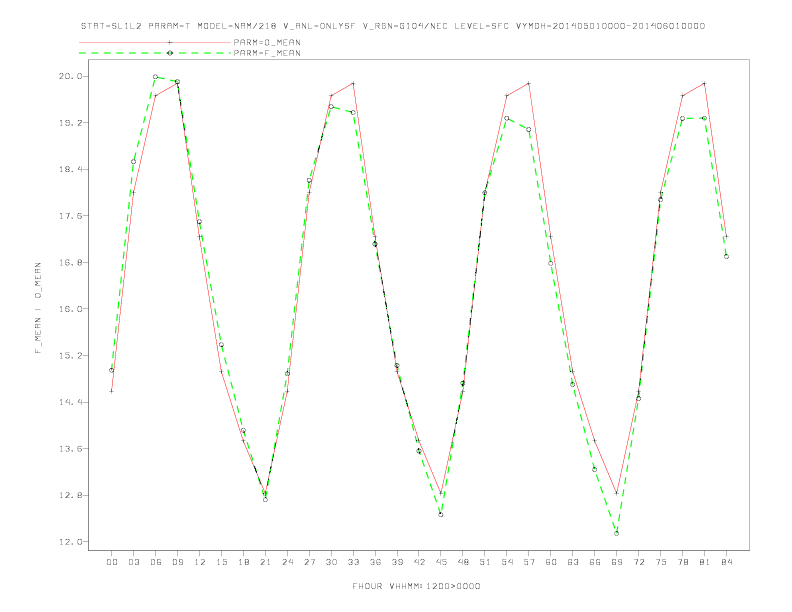Click the plus marker on the red legend line
The width and height of the screenshot is (792, 612).
[x=170, y=42]
